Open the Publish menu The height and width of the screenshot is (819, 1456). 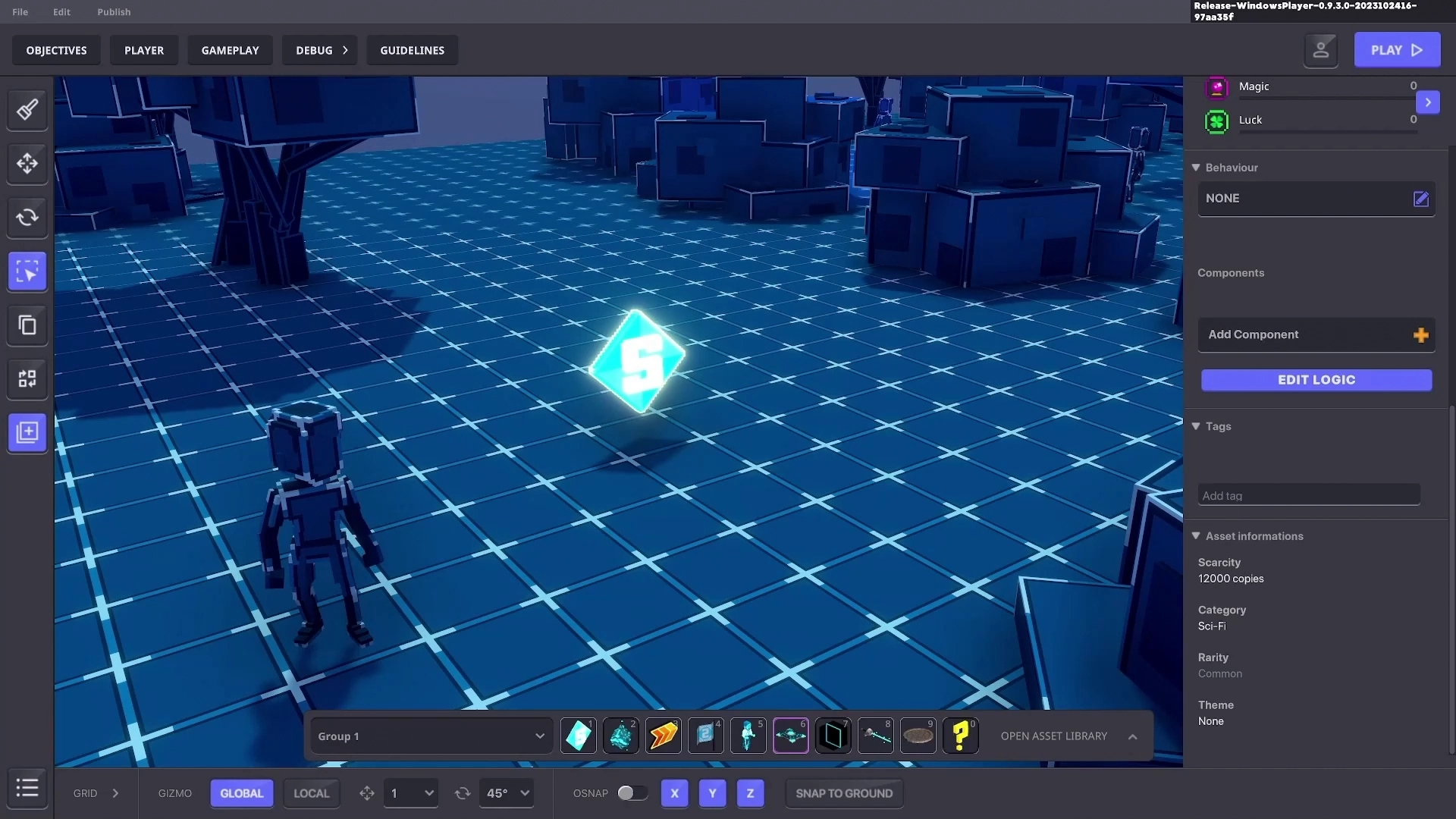(x=114, y=12)
